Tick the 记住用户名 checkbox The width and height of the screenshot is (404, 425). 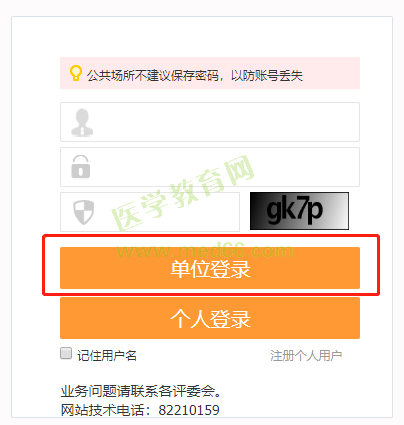(66, 353)
